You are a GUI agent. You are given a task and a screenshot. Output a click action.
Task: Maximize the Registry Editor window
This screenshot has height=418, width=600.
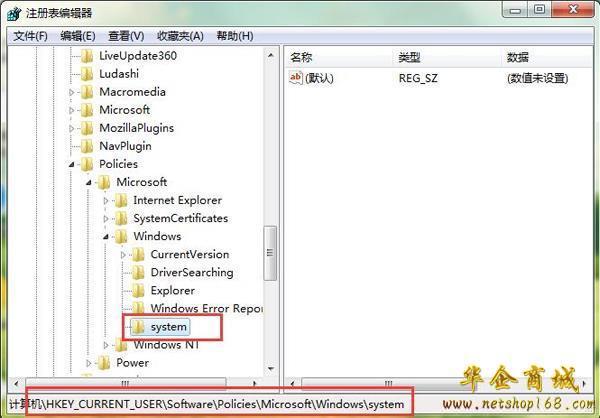pos(540,9)
